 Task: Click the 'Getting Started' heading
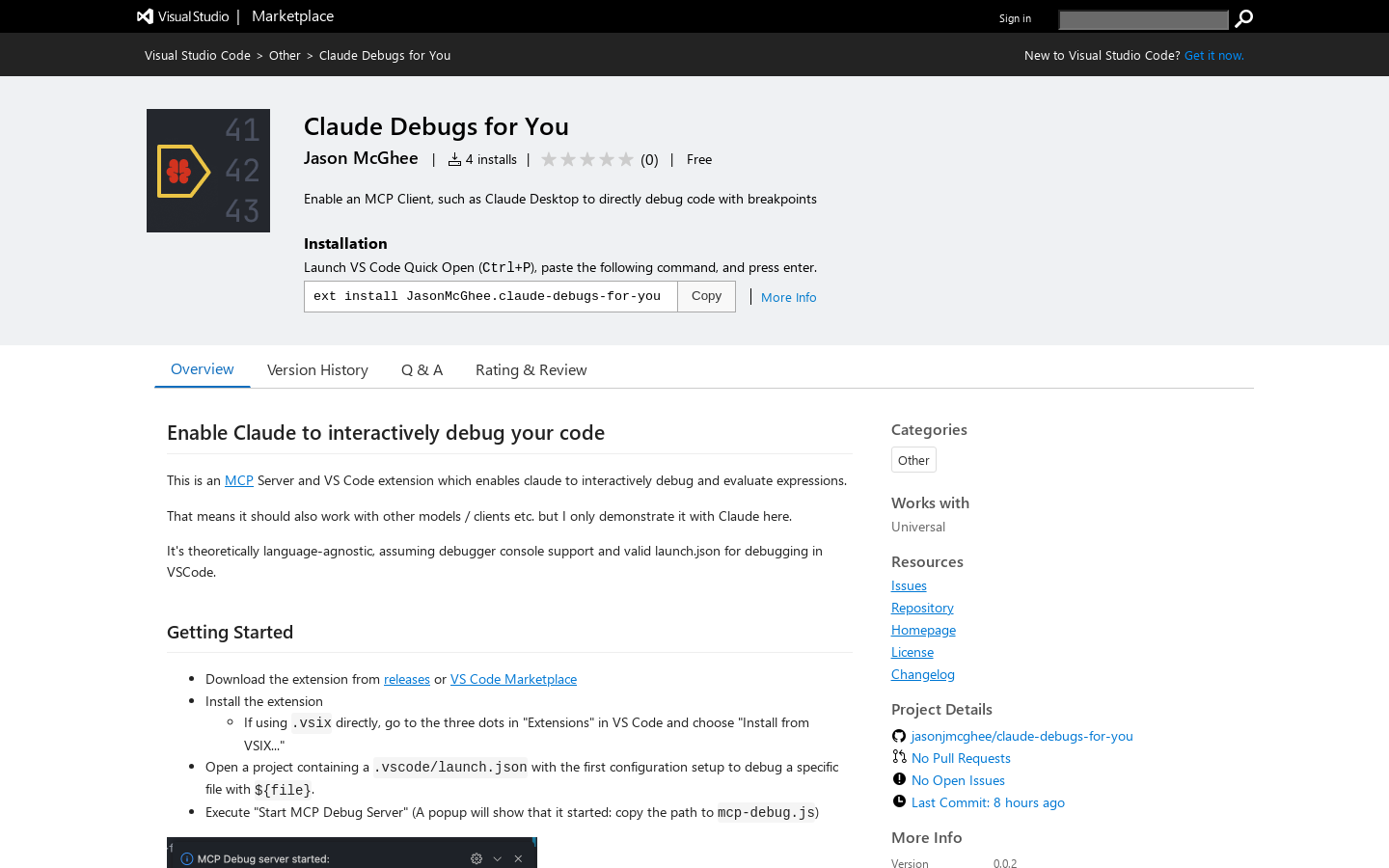[x=230, y=632]
